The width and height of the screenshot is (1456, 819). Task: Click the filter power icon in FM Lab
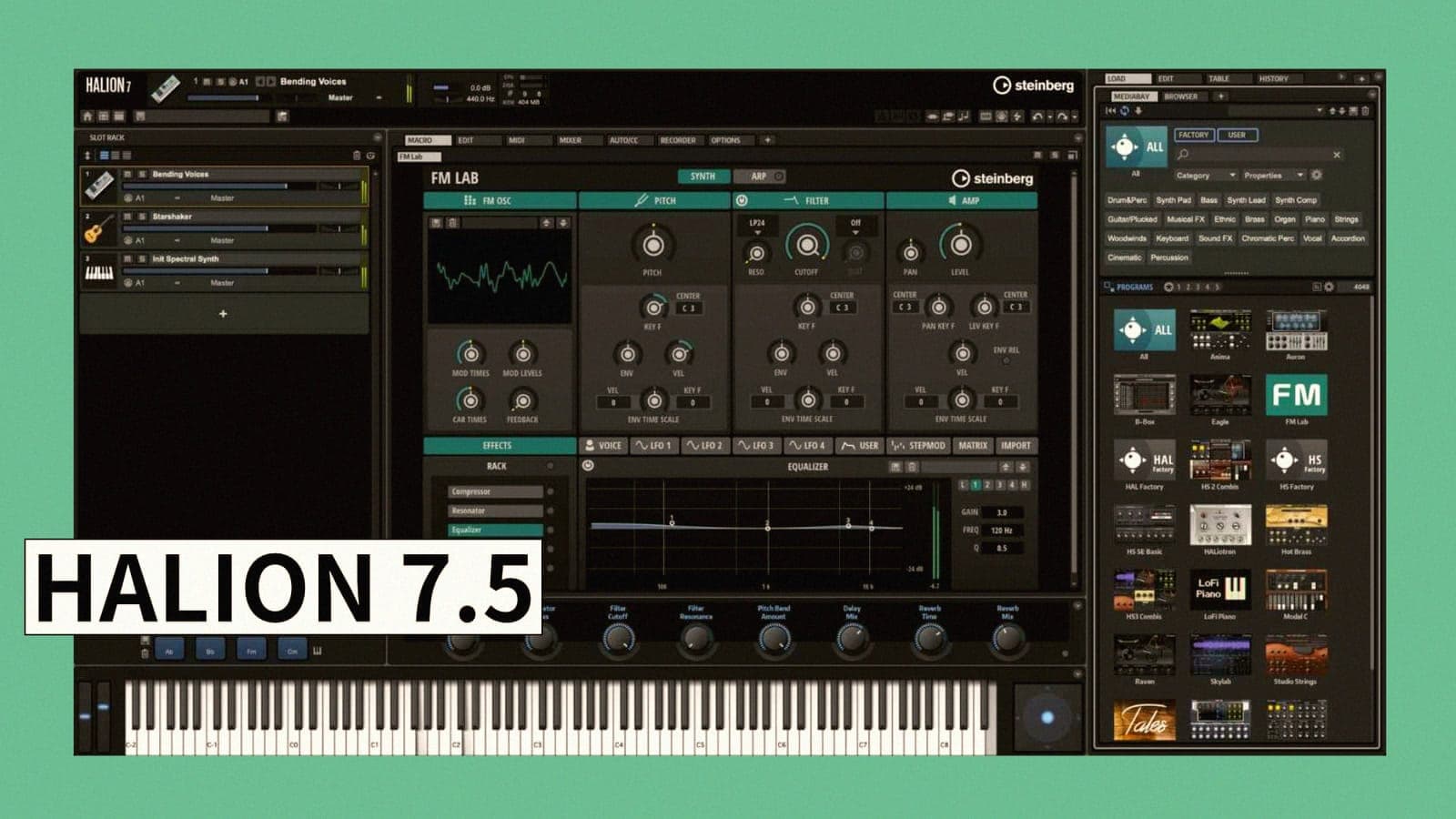742,200
